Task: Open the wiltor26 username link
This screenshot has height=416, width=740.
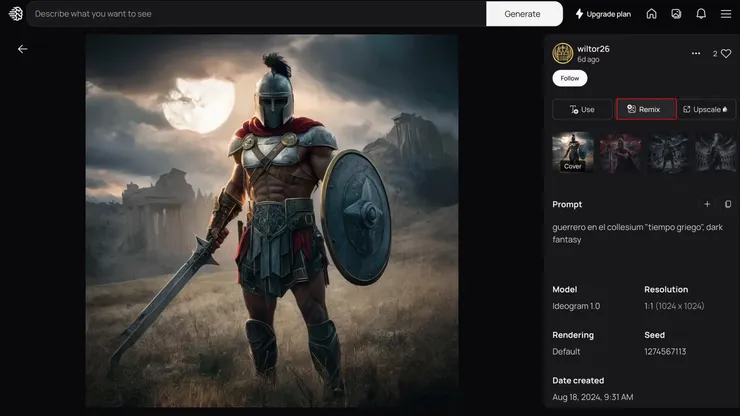Action: (593, 49)
